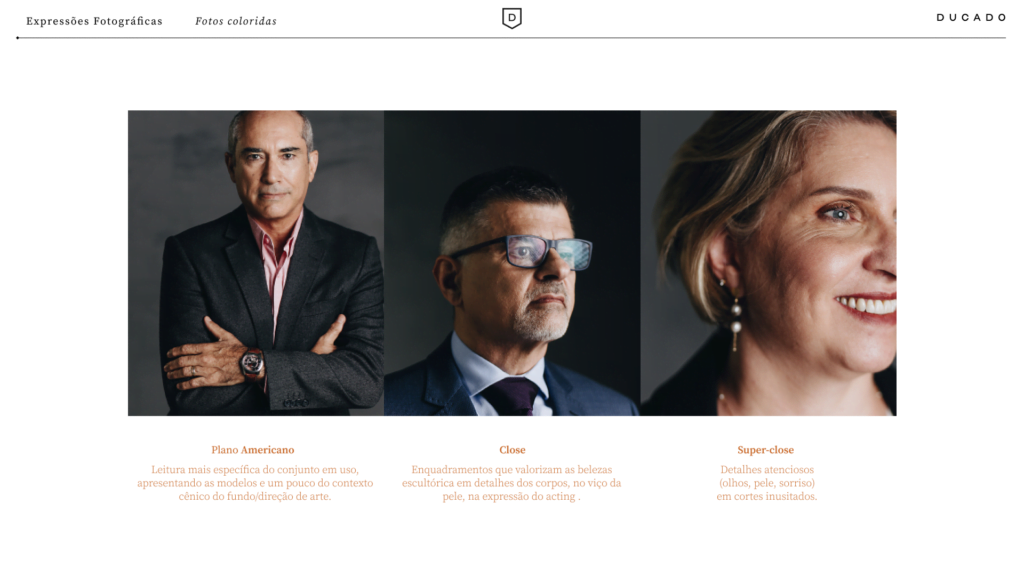Click the purple tie in middle photo
Viewport: 1024px width, 576px height.
[511, 396]
